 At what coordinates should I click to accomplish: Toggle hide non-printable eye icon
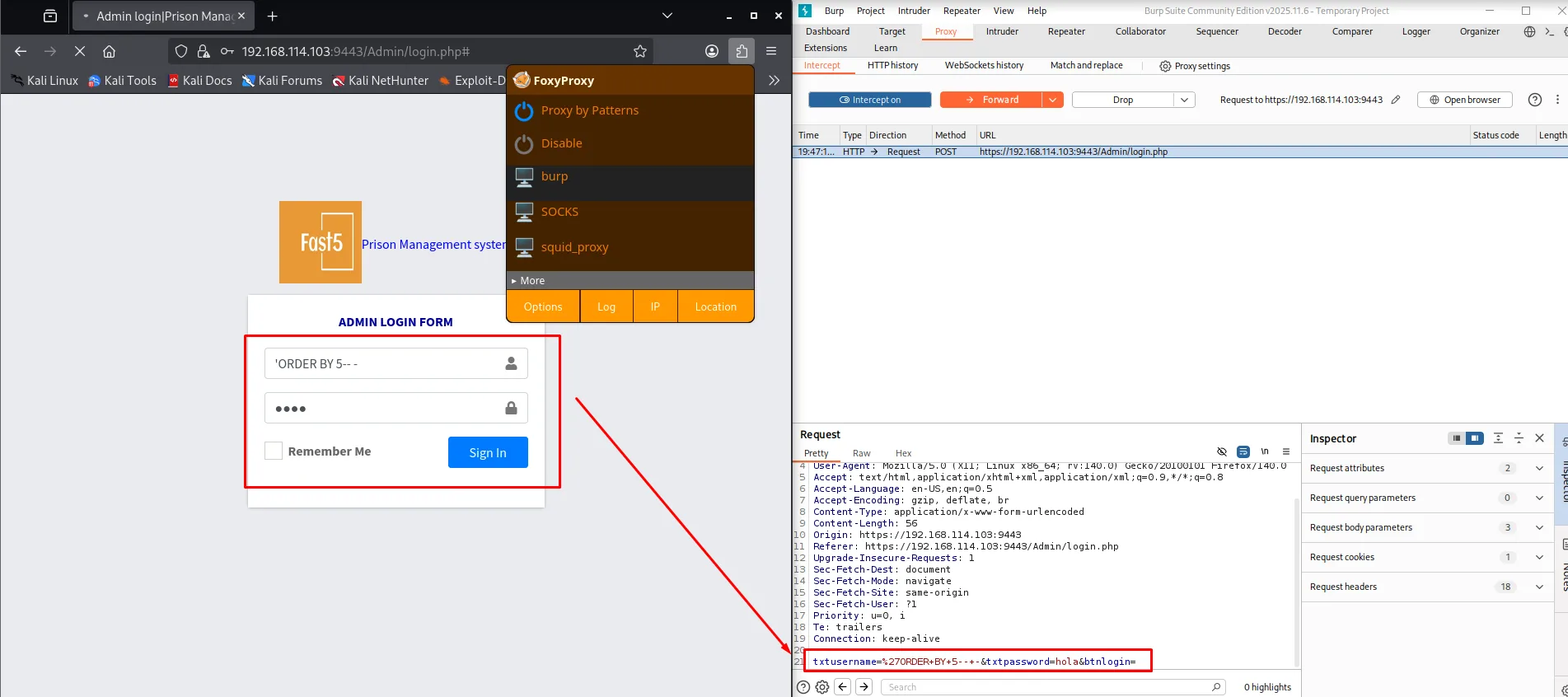click(1222, 451)
